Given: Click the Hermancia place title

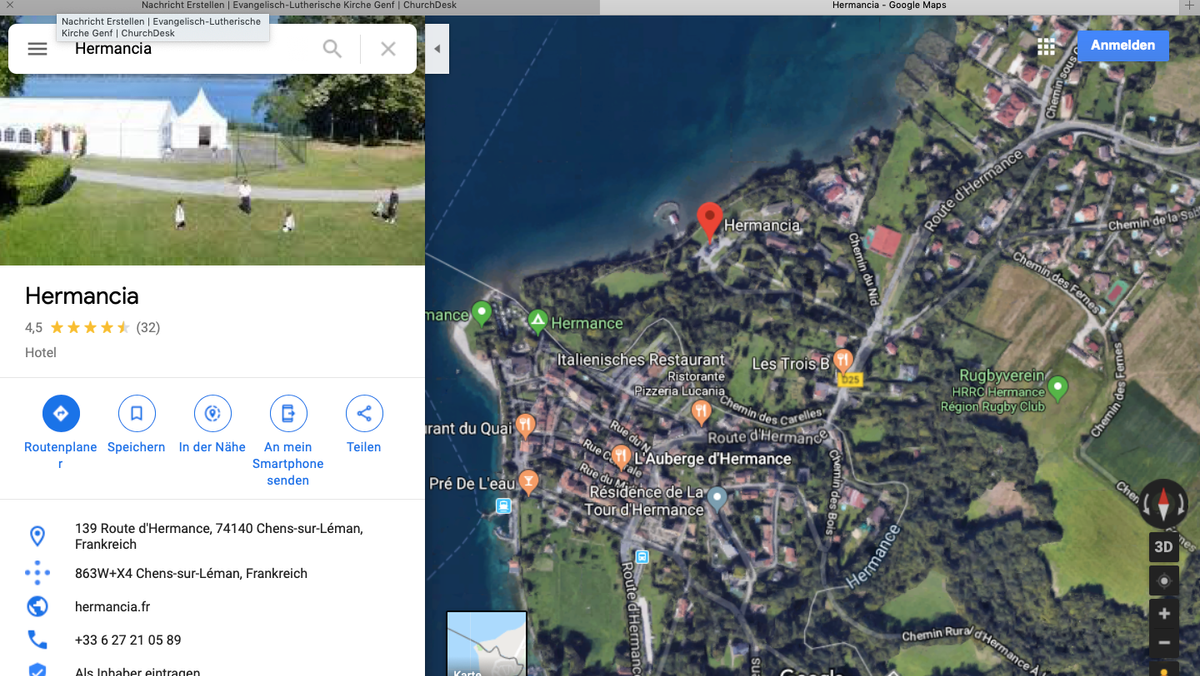Looking at the screenshot, I should coord(82,296).
